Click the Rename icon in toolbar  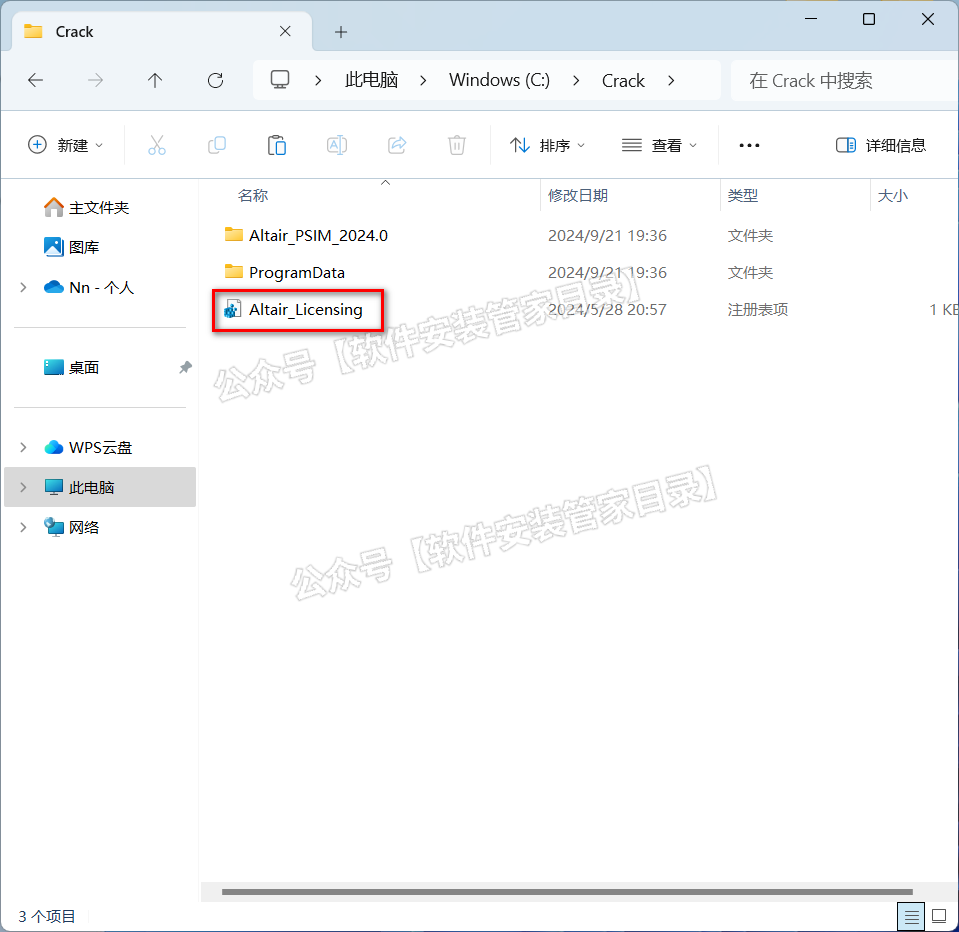337,146
